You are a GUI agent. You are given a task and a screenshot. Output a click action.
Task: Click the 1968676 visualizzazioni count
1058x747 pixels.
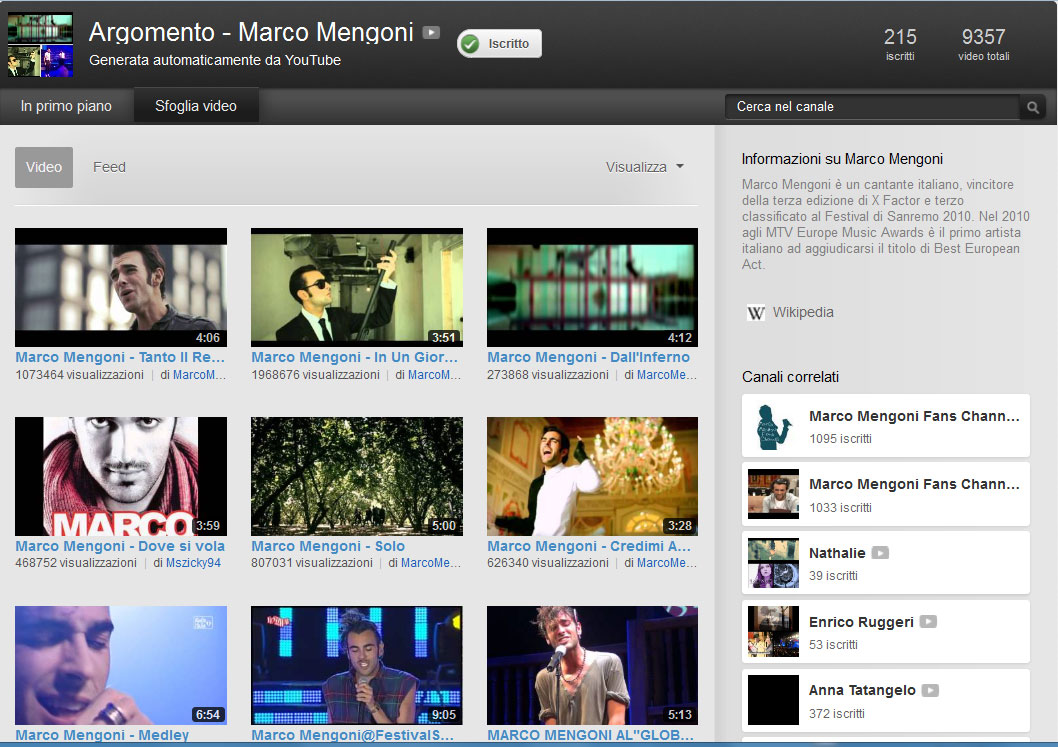pos(315,375)
